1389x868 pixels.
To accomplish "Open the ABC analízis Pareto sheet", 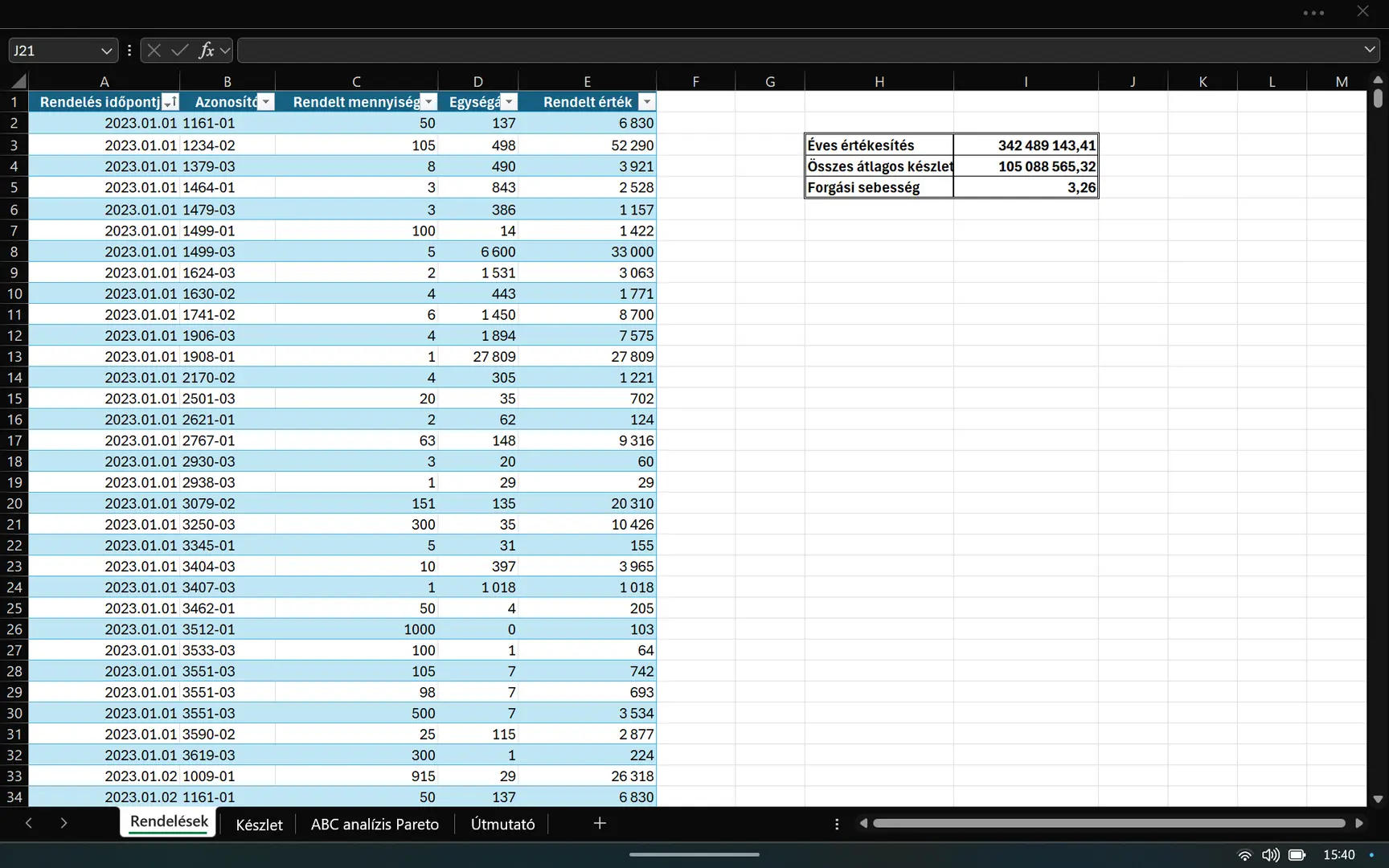I will click(375, 825).
